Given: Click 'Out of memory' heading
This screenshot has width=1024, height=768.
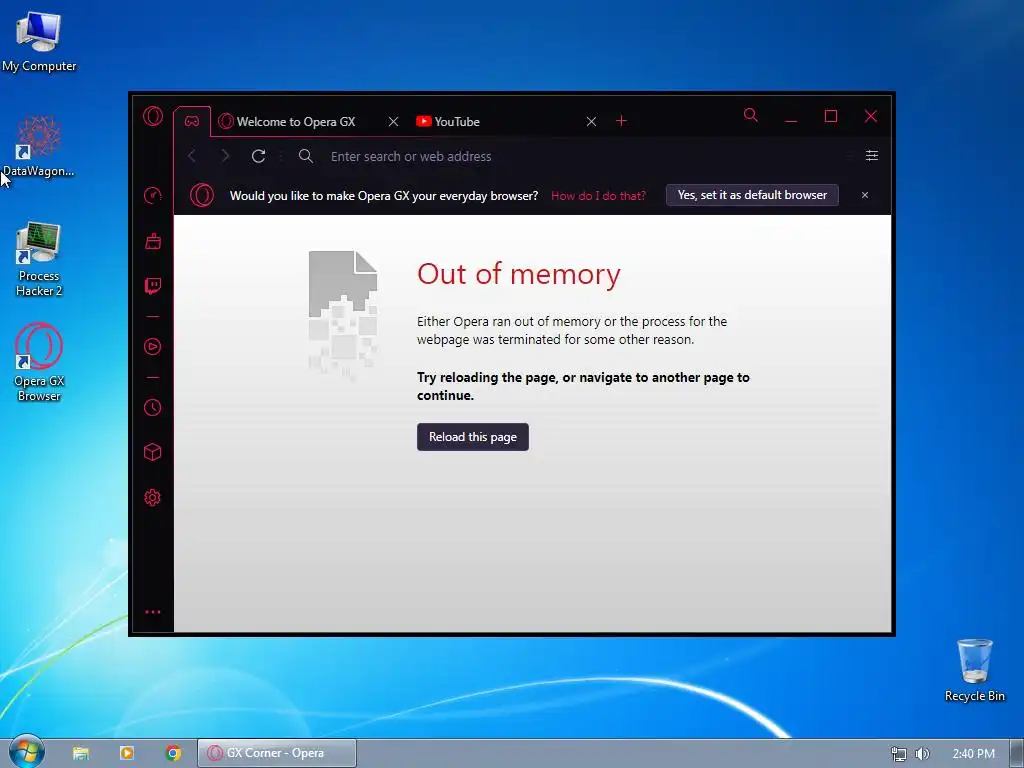Looking at the screenshot, I should (x=519, y=274).
